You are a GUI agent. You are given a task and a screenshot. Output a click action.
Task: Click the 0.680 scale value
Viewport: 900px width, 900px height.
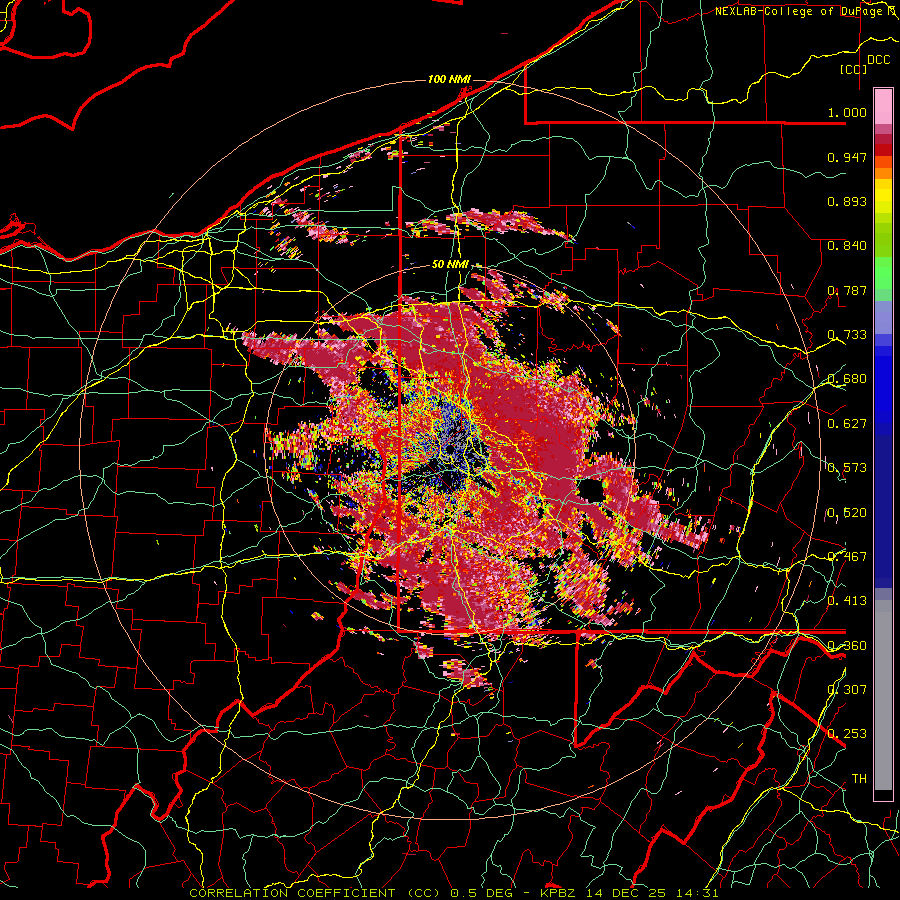[847, 379]
